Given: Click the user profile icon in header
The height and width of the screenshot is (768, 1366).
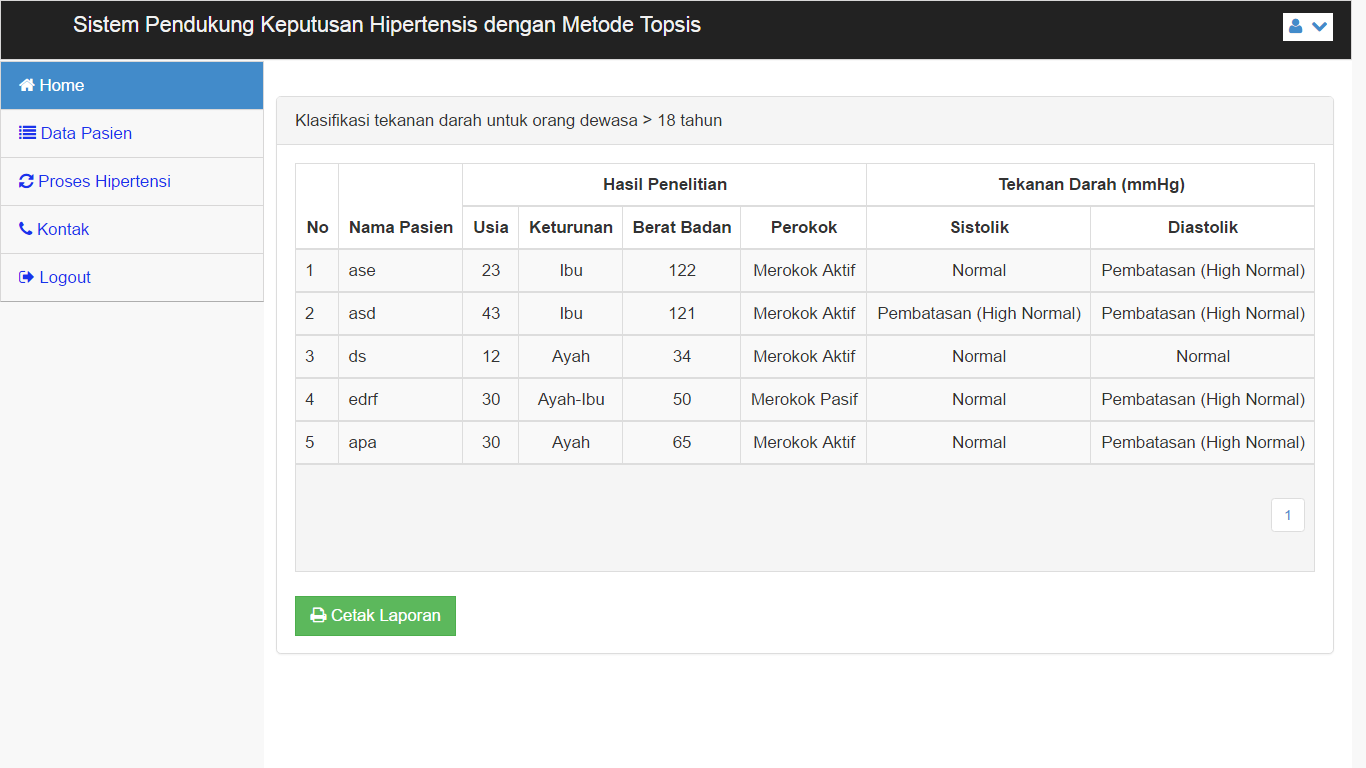Looking at the screenshot, I should pos(1295,27).
